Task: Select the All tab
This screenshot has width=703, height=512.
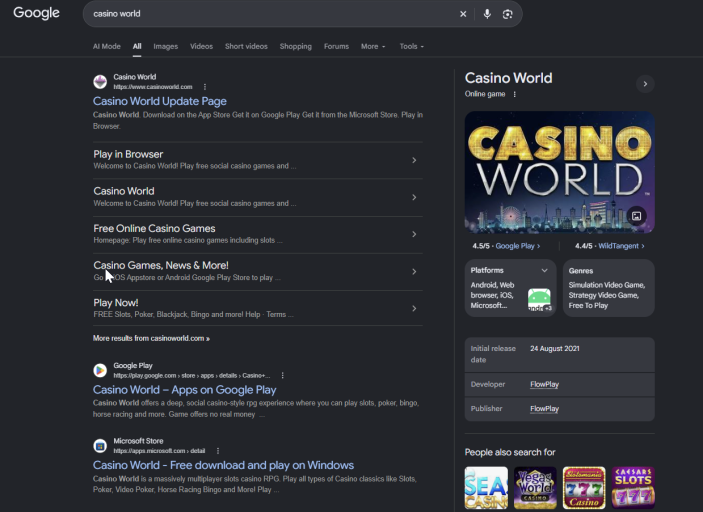Action: pyautogui.click(x=137, y=46)
